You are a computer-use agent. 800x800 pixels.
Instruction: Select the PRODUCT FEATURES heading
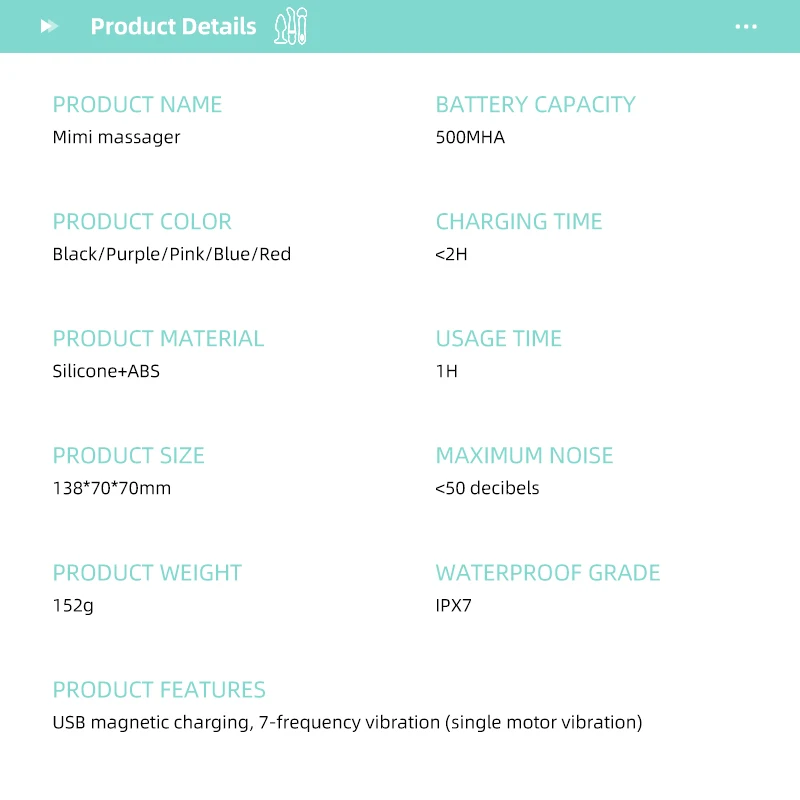159,689
